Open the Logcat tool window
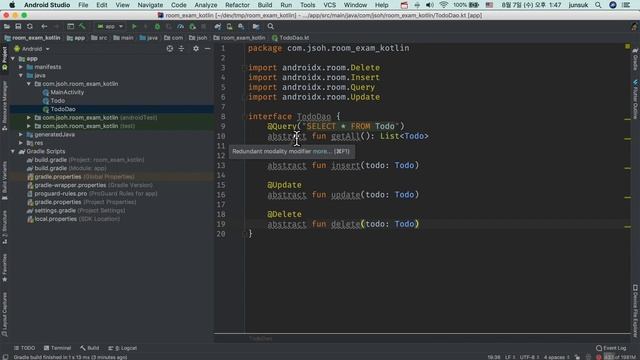Screen dimensions: 640x360 click(x=122, y=348)
